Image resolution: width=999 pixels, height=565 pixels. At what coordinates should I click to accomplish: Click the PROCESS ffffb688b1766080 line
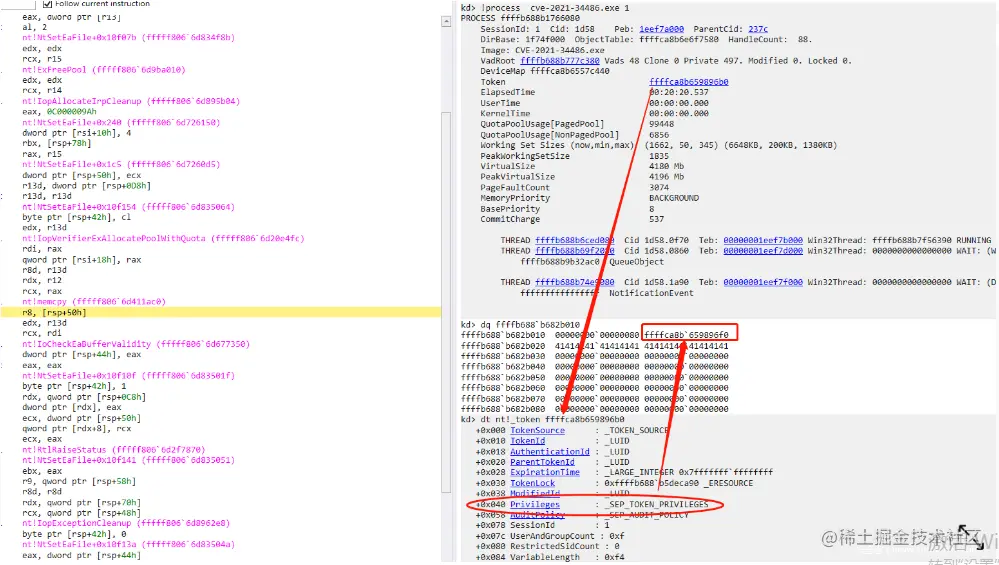click(520, 18)
